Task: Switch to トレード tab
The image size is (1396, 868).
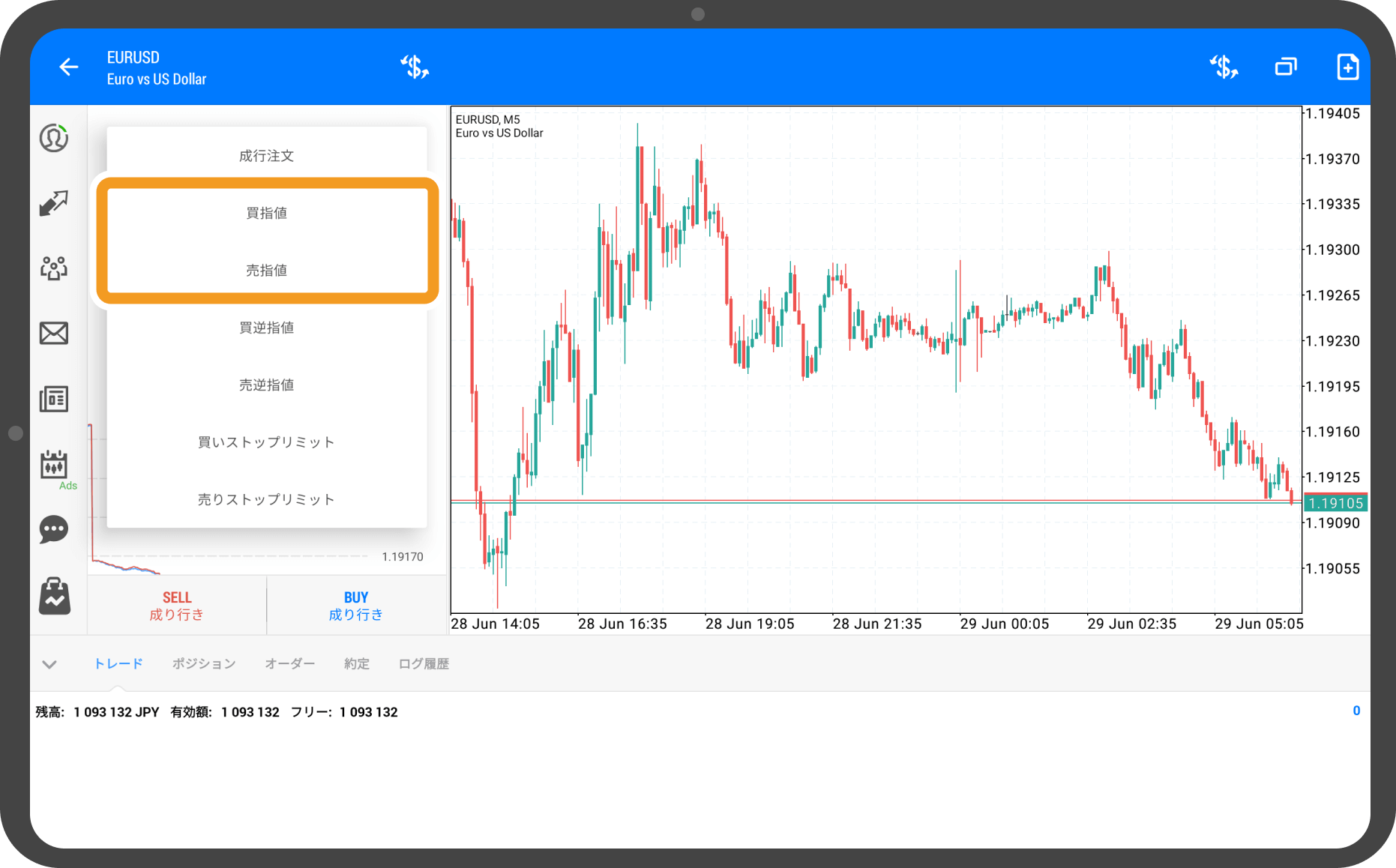Action: click(x=118, y=664)
